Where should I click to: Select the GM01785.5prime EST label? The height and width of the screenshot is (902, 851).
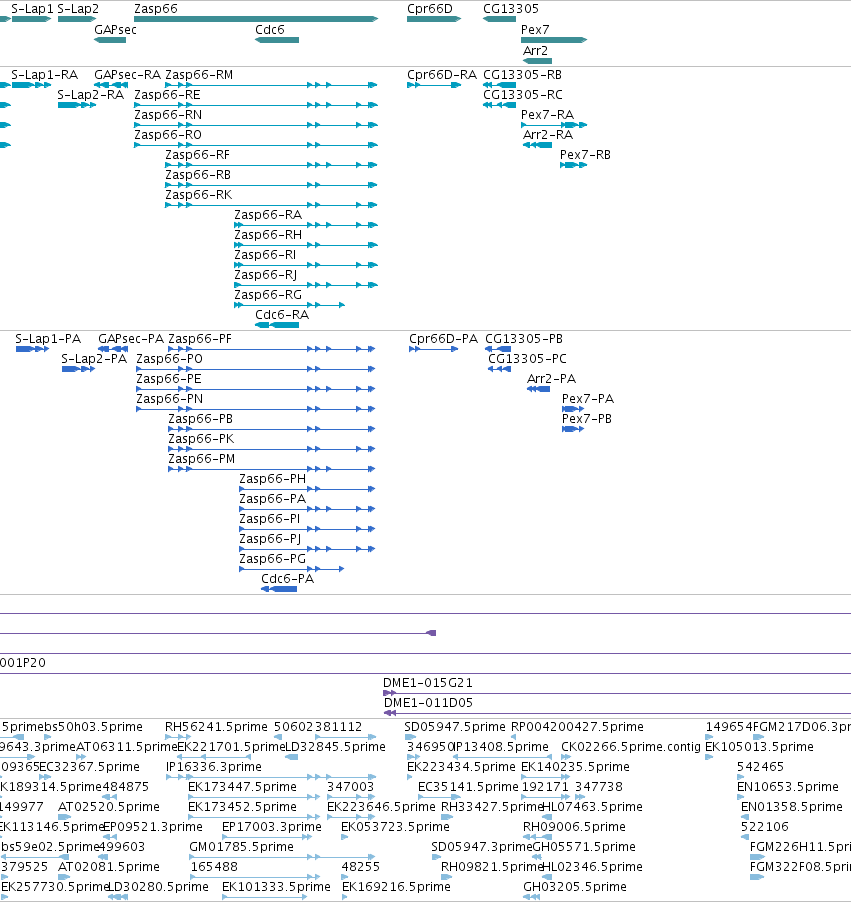pyautogui.click(x=242, y=847)
